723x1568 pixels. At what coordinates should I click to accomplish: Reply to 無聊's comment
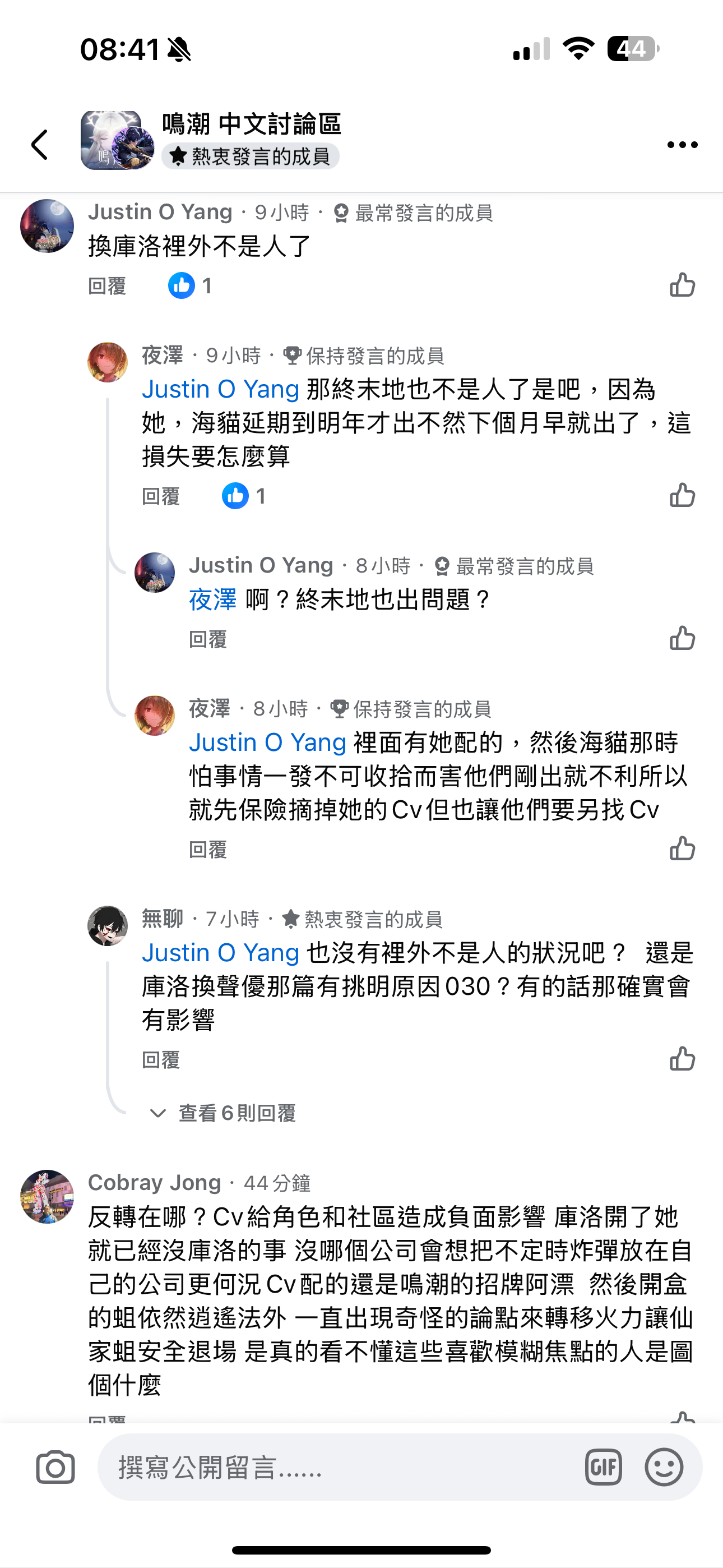[161, 1060]
